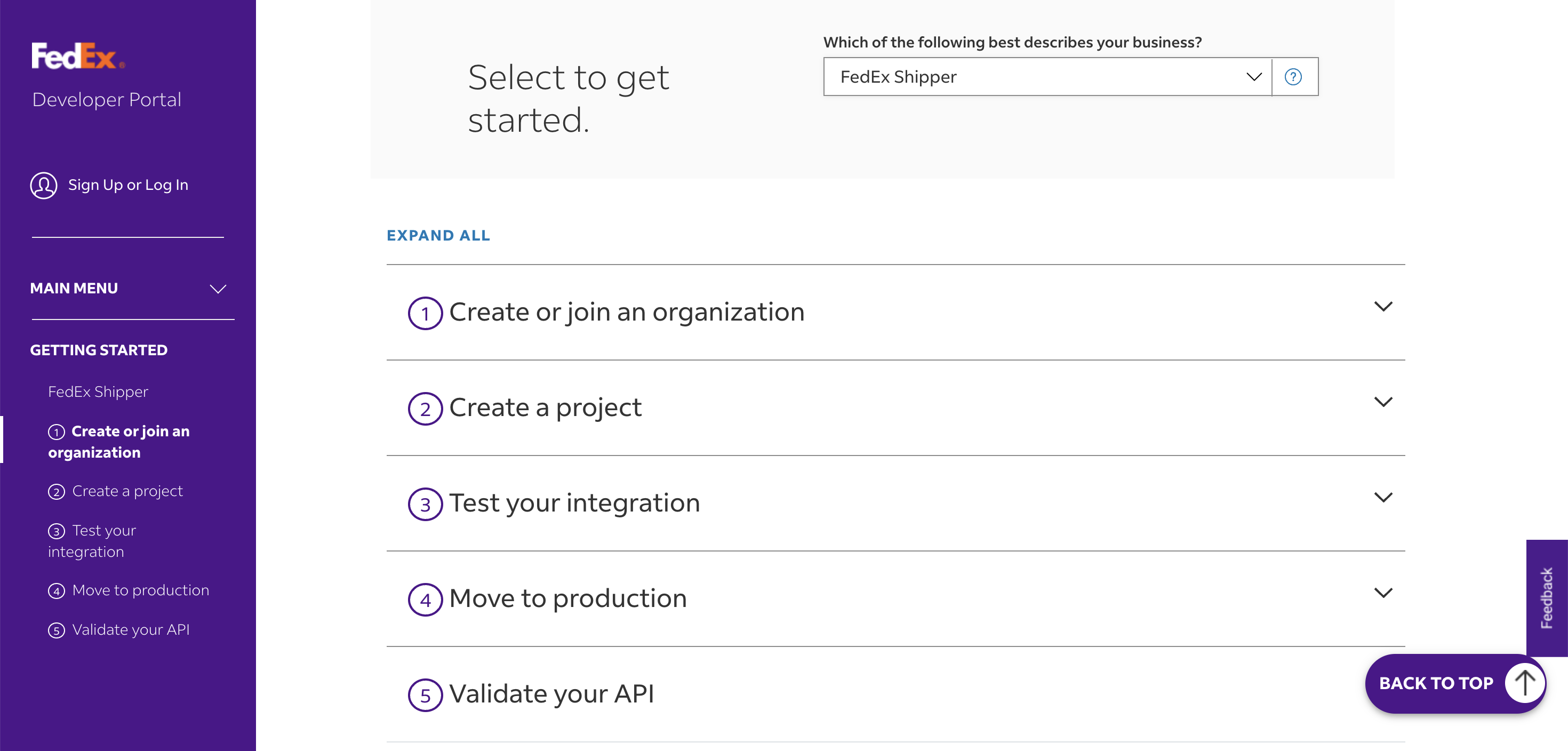Image resolution: width=1568 pixels, height=751 pixels.
Task: Collapse the Main Menu chevron
Action: point(218,289)
